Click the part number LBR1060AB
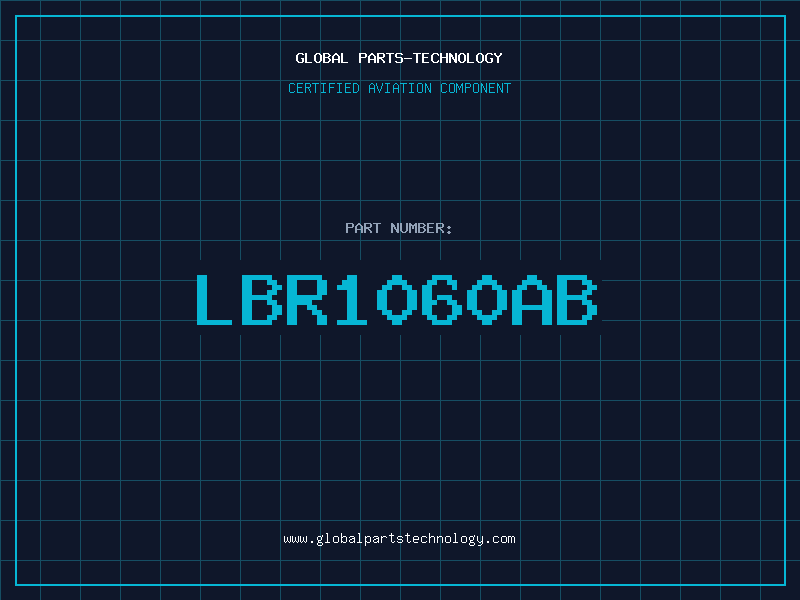Viewport: 800px width, 600px height. click(397, 300)
